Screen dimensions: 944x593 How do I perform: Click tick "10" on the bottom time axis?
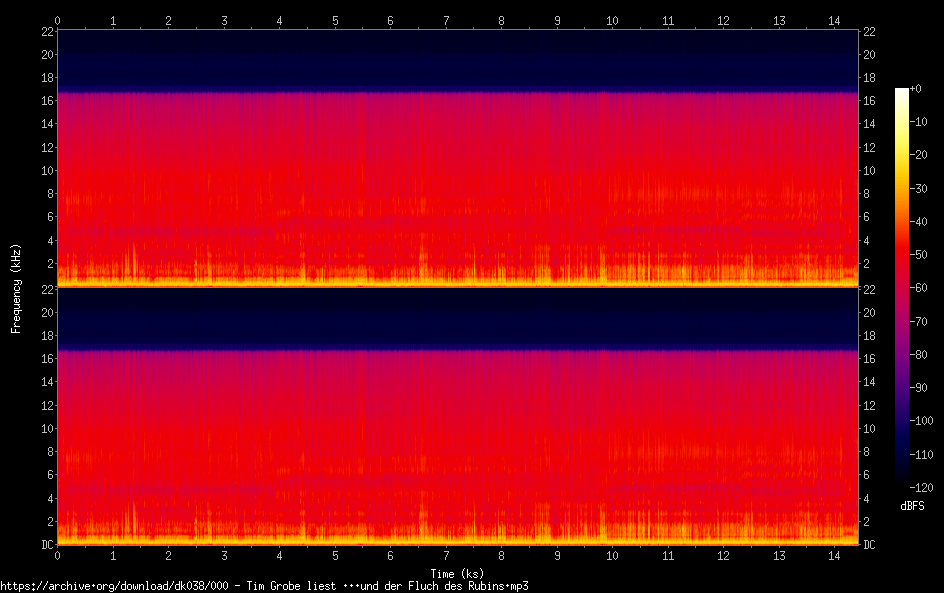[612, 556]
